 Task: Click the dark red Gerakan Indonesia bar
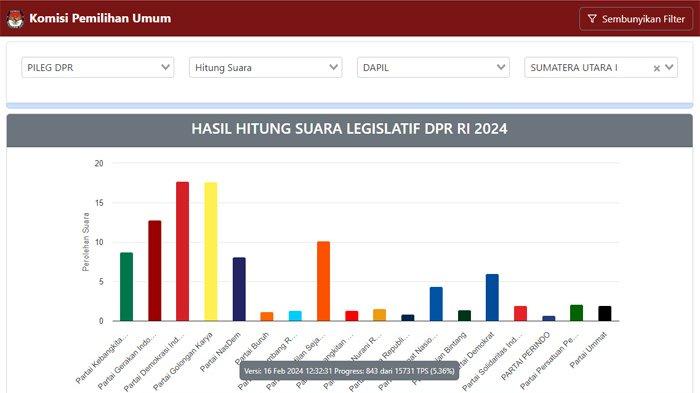click(x=154, y=271)
